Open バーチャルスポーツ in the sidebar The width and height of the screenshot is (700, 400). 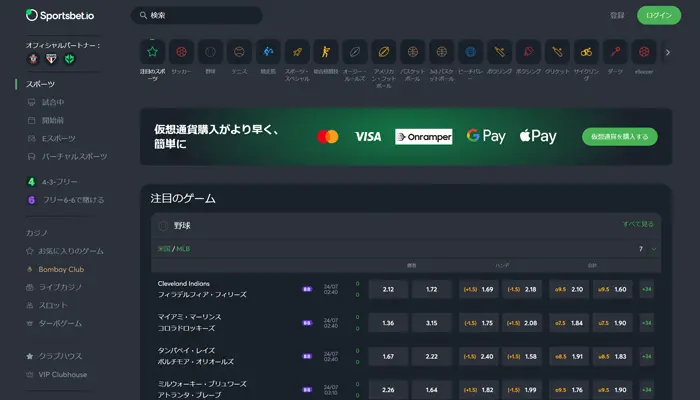click(x=67, y=156)
